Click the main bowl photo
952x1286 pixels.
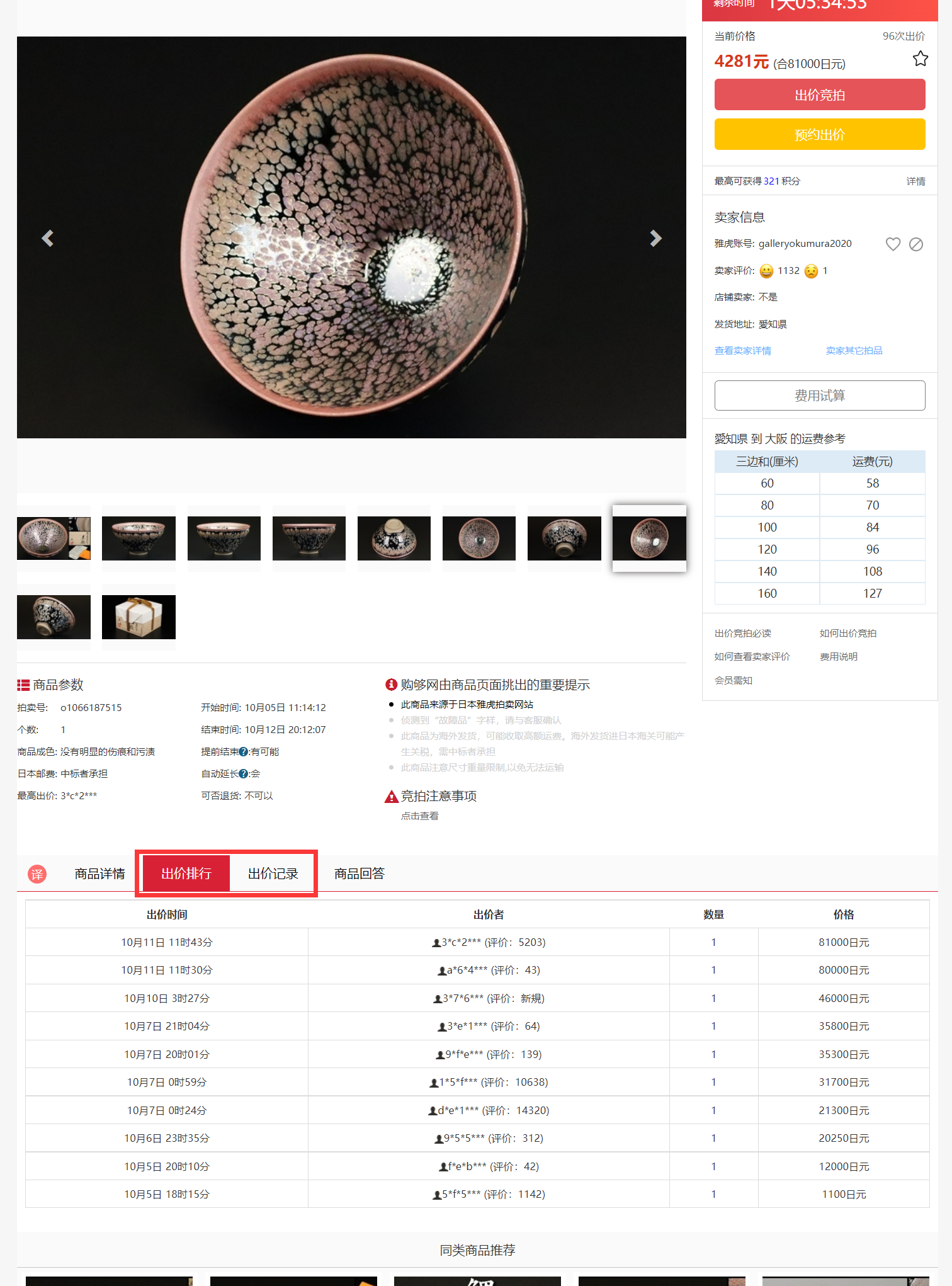pos(351,237)
